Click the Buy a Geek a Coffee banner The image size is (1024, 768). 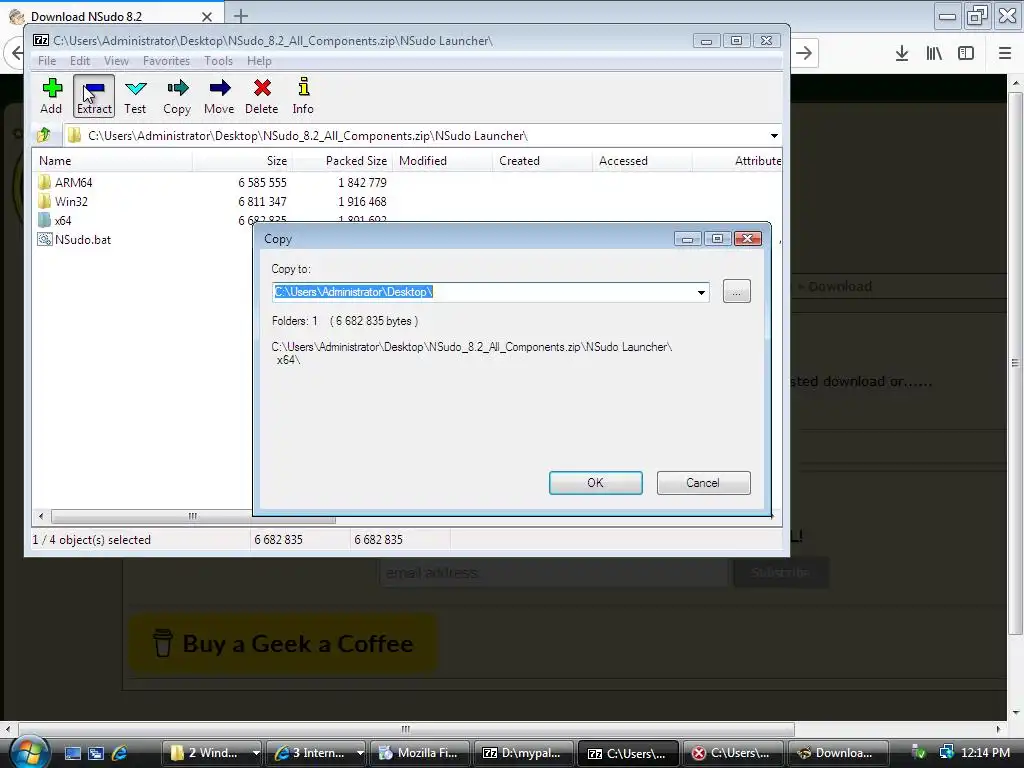coord(283,644)
